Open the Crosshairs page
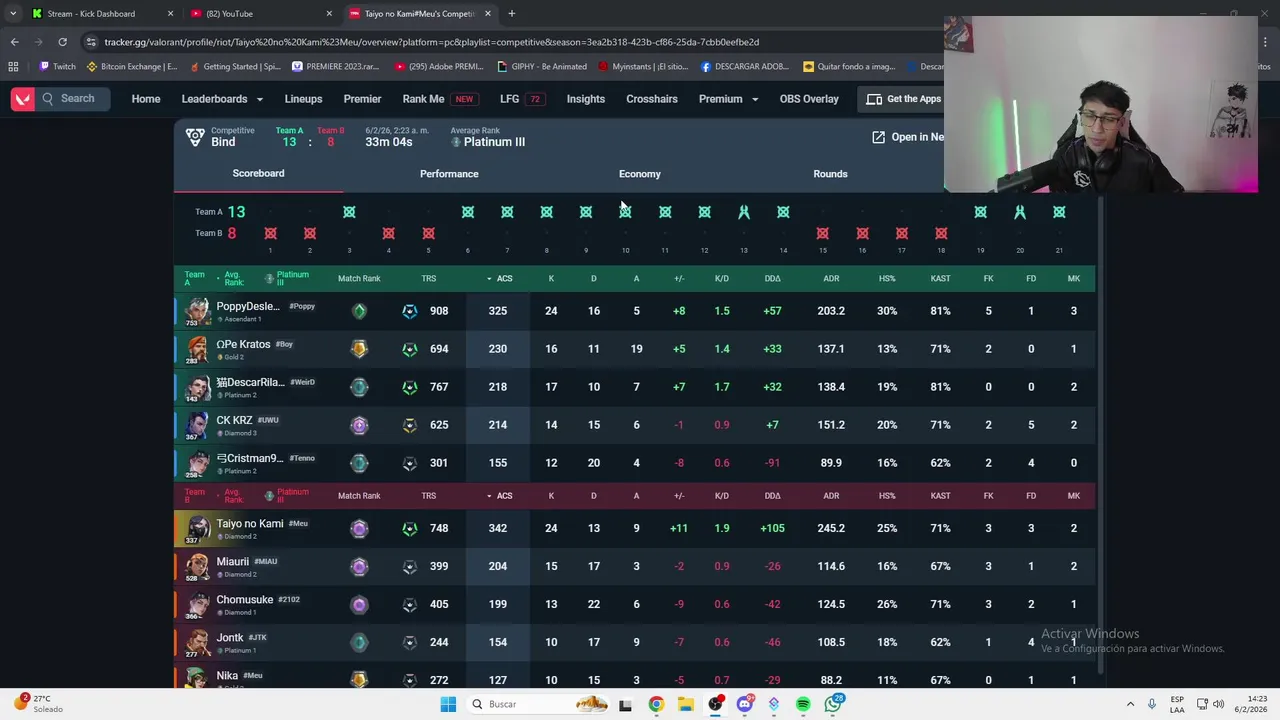The image size is (1280, 720). (x=652, y=99)
